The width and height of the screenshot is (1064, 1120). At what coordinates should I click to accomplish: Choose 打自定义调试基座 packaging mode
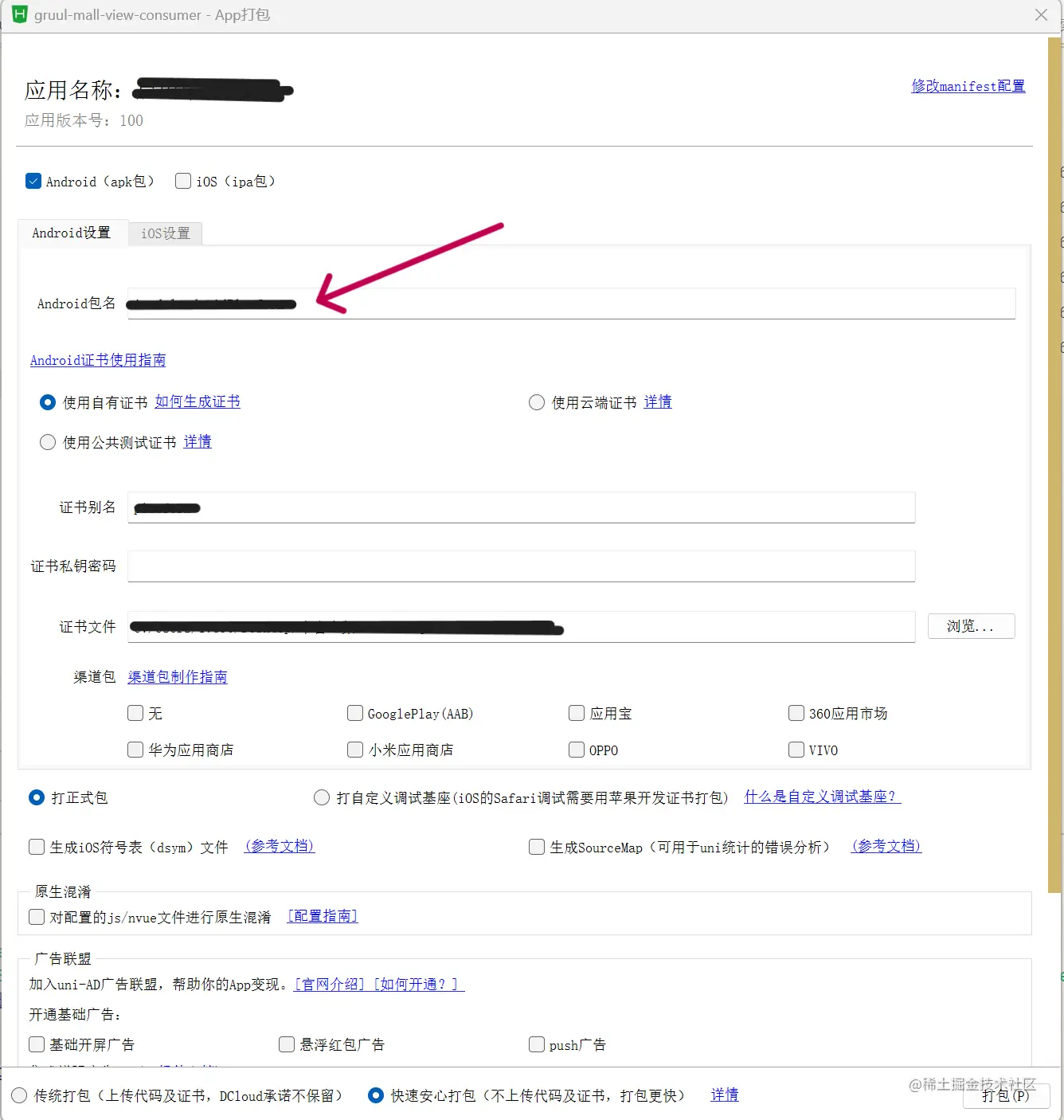click(322, 797)
